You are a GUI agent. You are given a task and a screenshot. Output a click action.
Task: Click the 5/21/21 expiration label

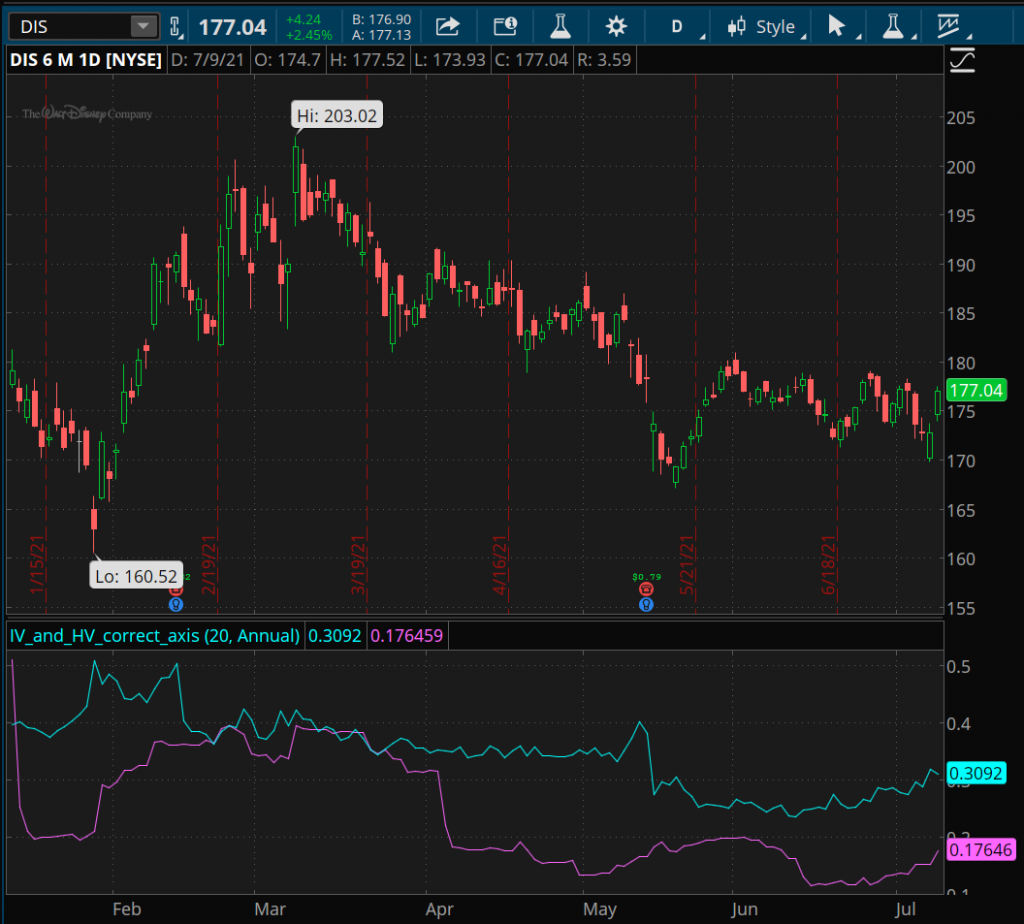click(x=686, y=566)
